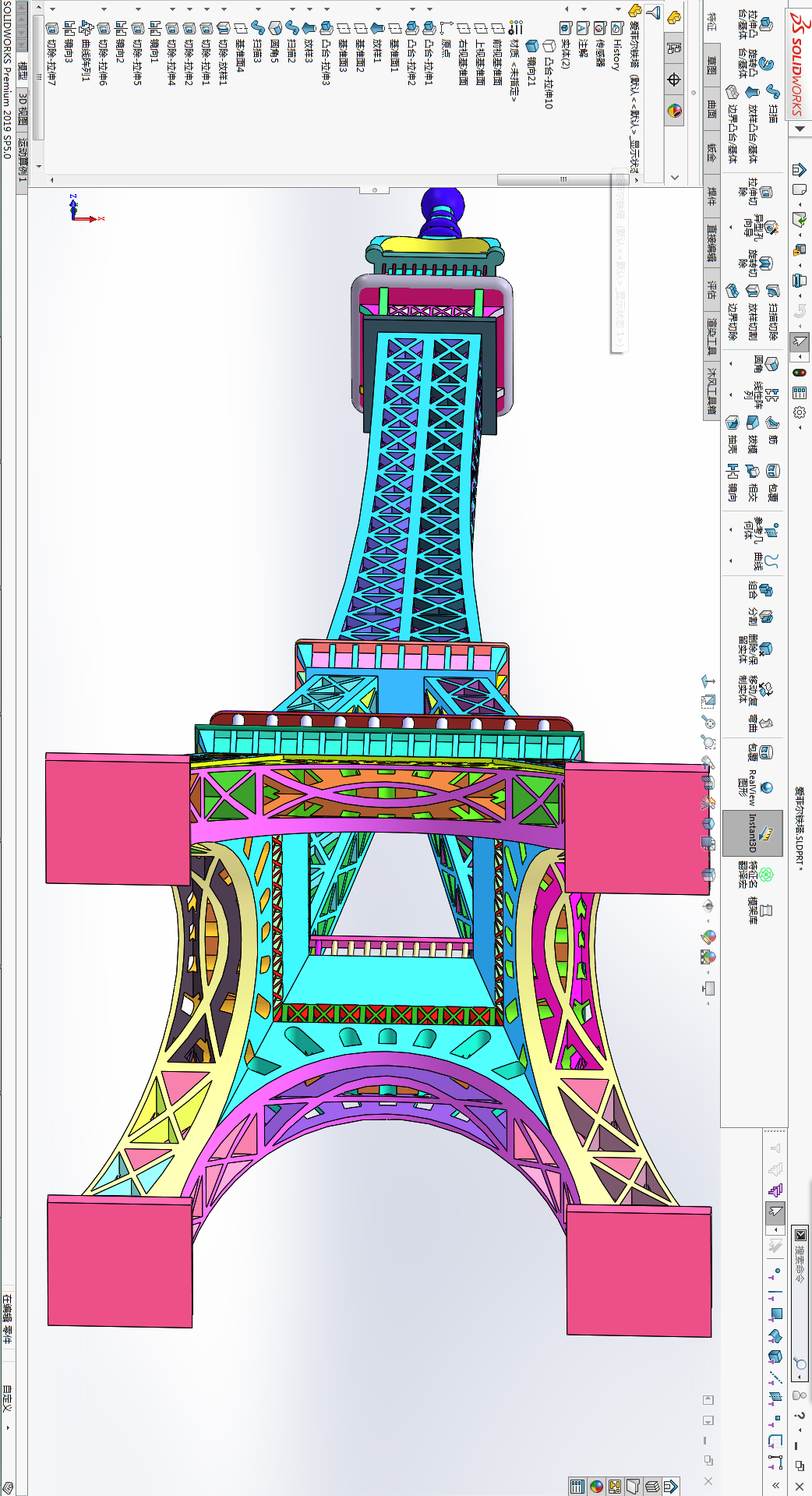Choose the 放样凸台/基体 loft boss tool
This screenshot has width=812, height=1496.
(x=752, y=125)
